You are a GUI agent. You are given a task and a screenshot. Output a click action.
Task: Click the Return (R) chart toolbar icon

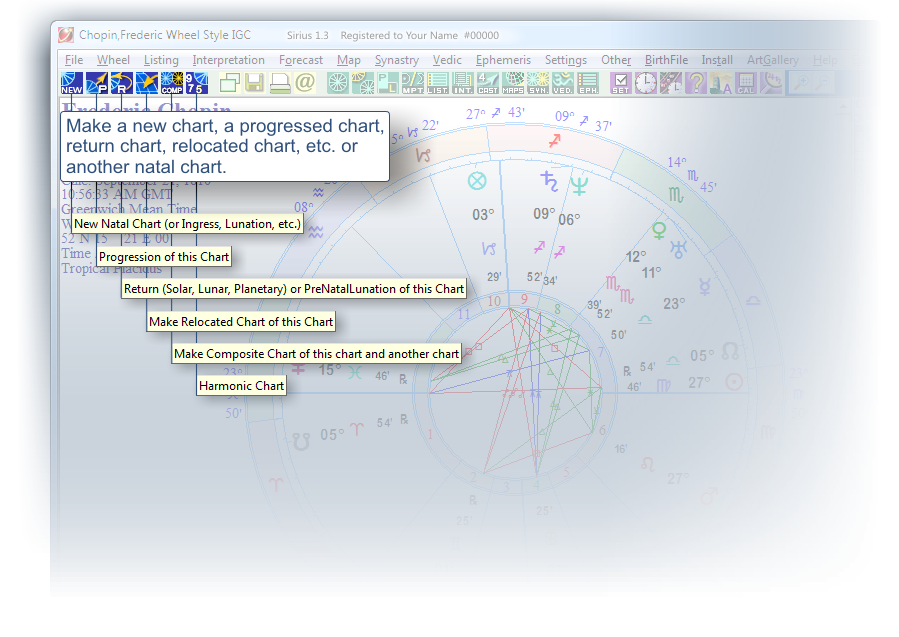pyautogui.click(x=122, y=83)
